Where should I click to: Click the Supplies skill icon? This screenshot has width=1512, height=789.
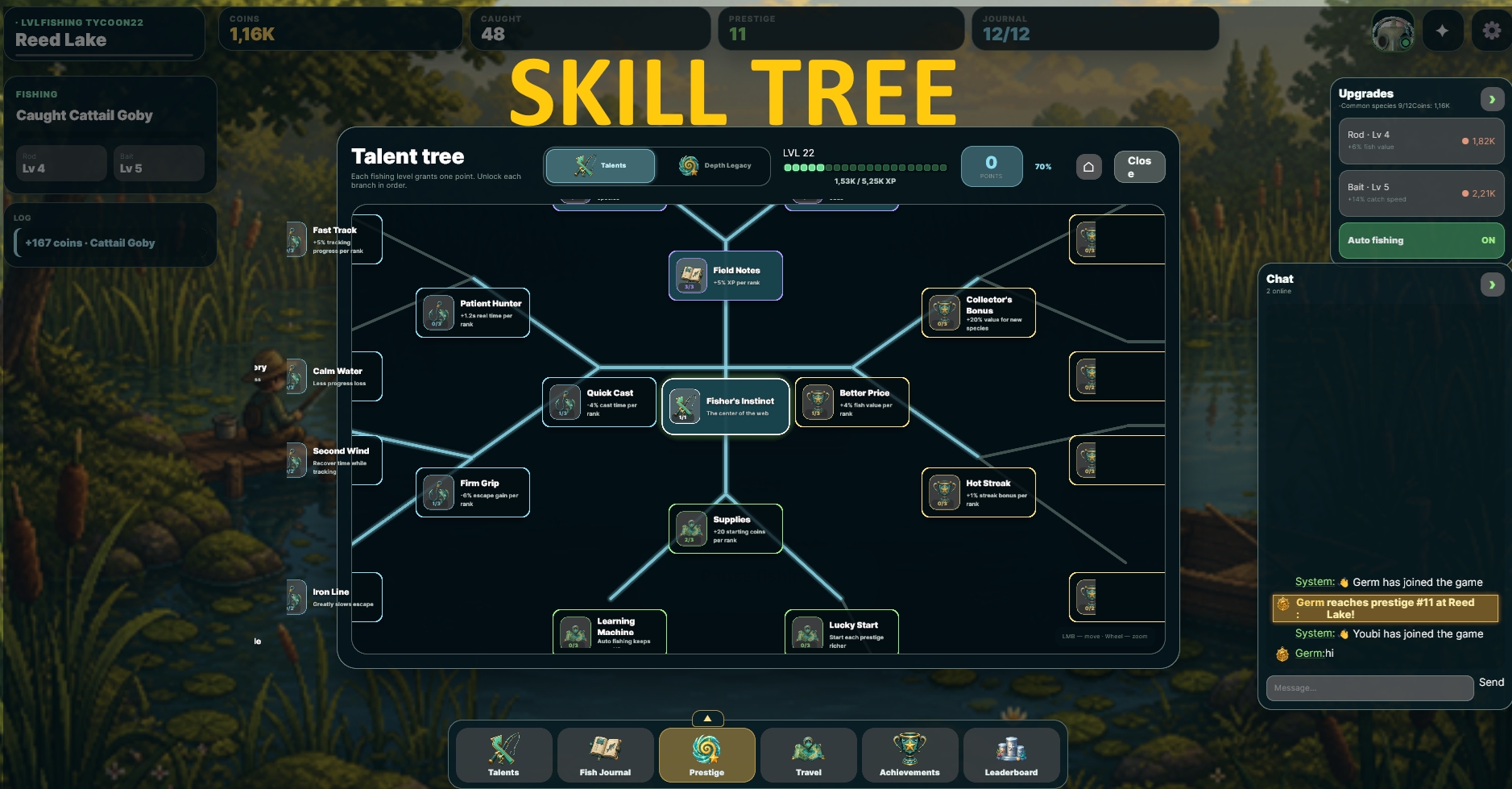coord(690,528)
